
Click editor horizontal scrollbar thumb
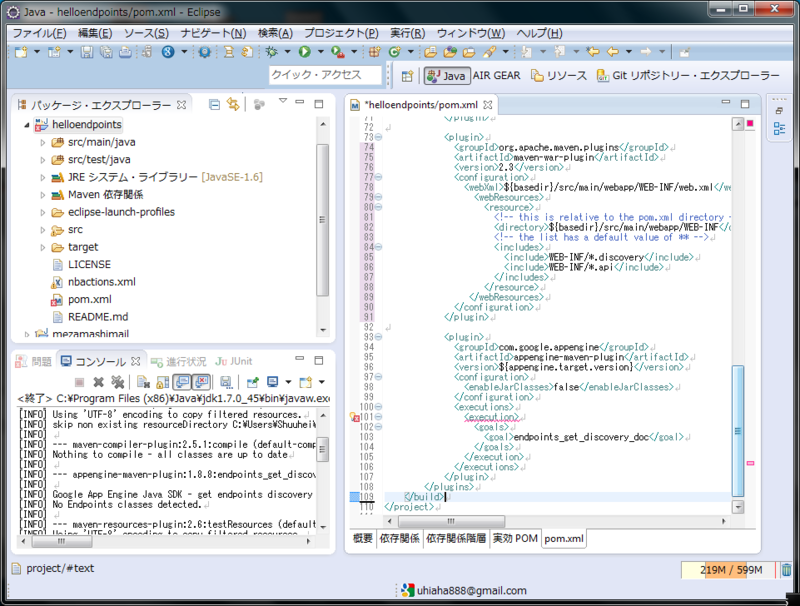click(451, 521)
